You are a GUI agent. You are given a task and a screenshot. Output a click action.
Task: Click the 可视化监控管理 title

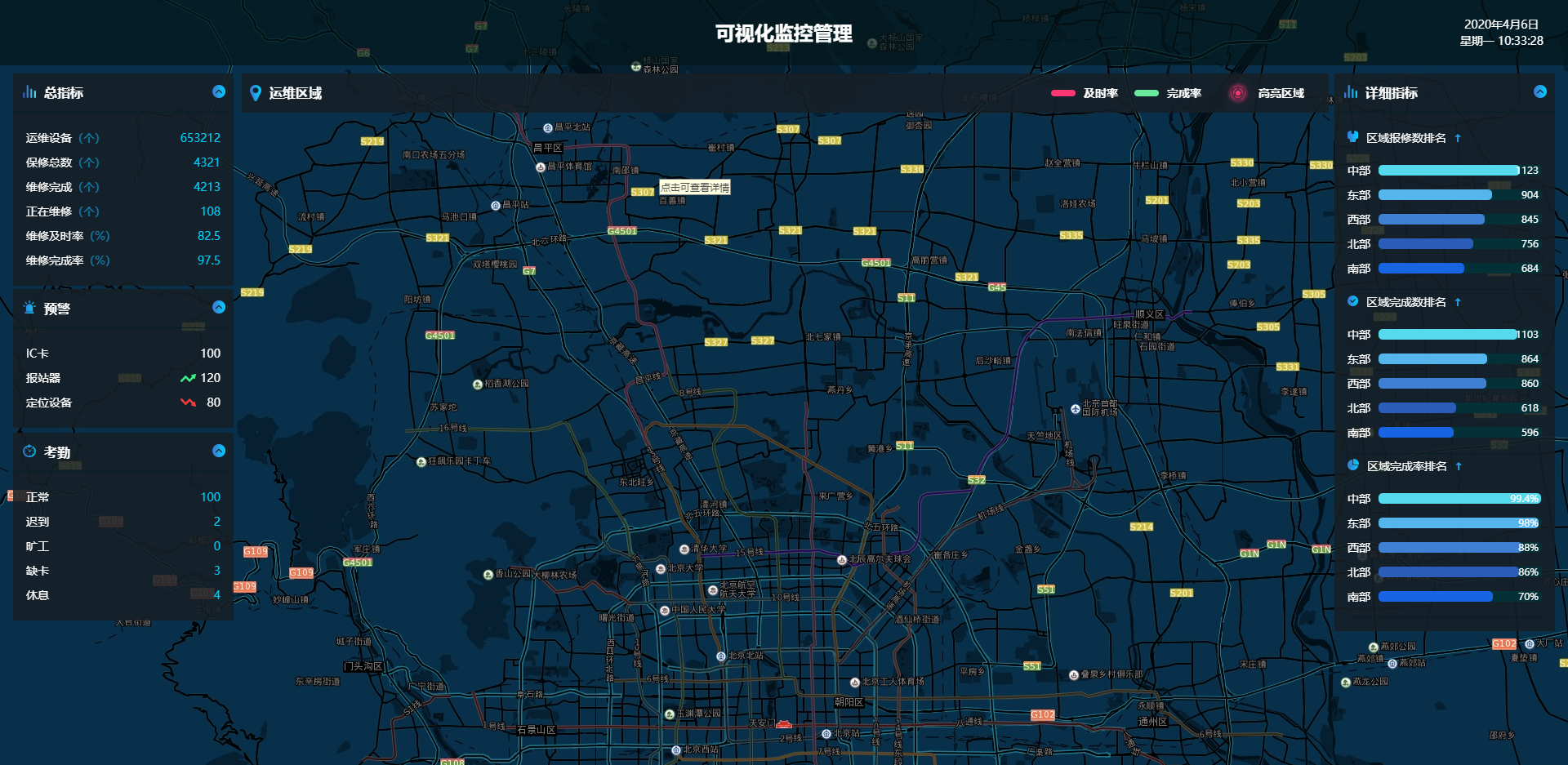784,33
